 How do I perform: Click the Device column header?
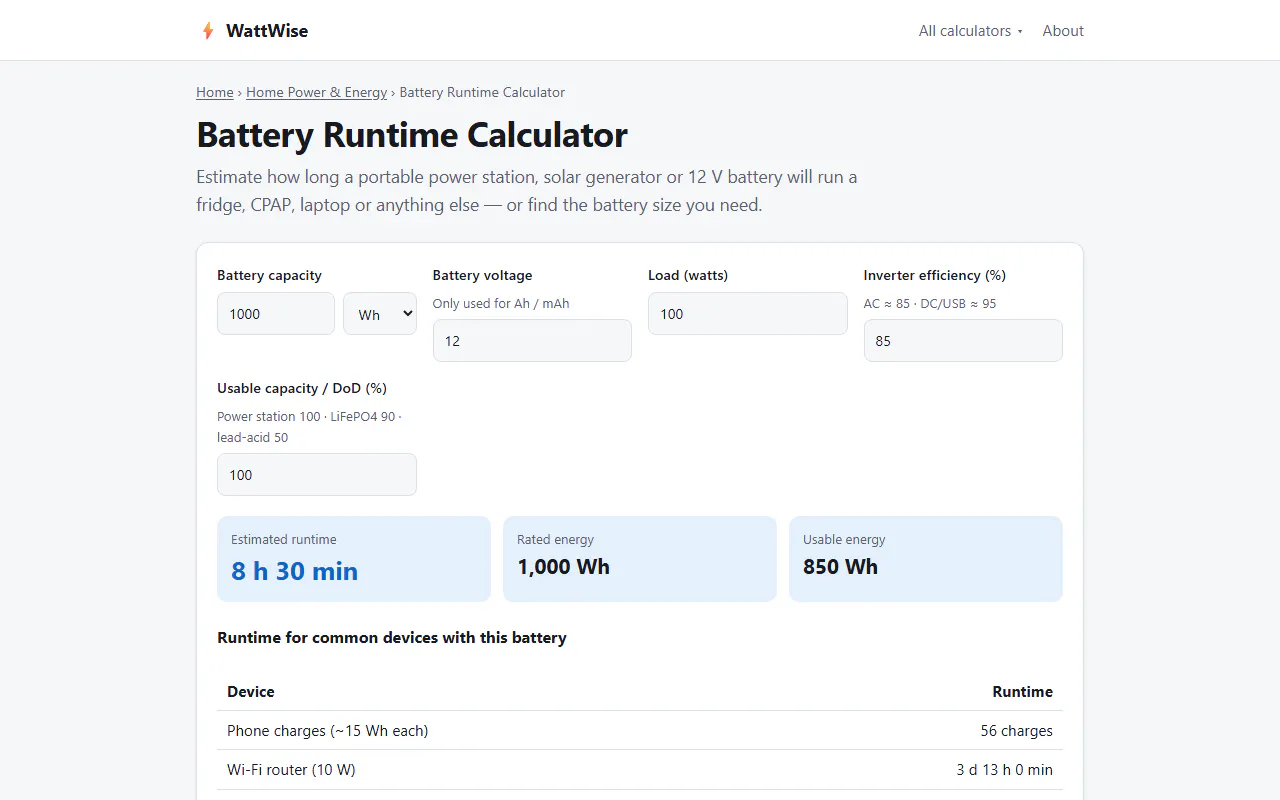click(x=251, y=692)
